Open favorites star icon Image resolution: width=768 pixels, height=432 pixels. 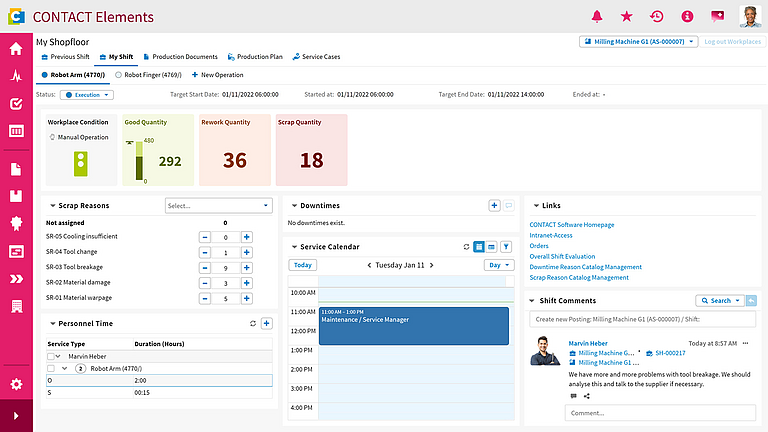point(626,17)
